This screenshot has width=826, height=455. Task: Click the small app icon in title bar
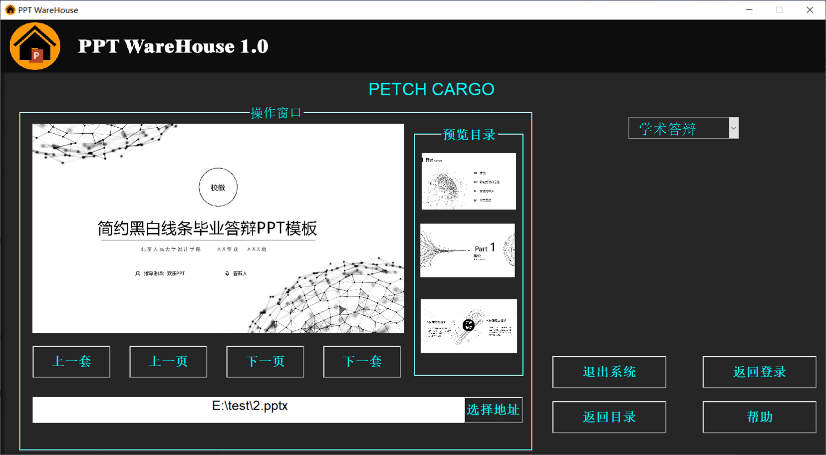pos(10,9)
